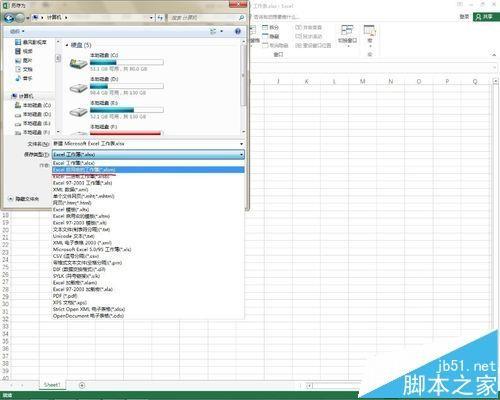Select Computer (计算机) in the navigation pane

pos(22,96)
